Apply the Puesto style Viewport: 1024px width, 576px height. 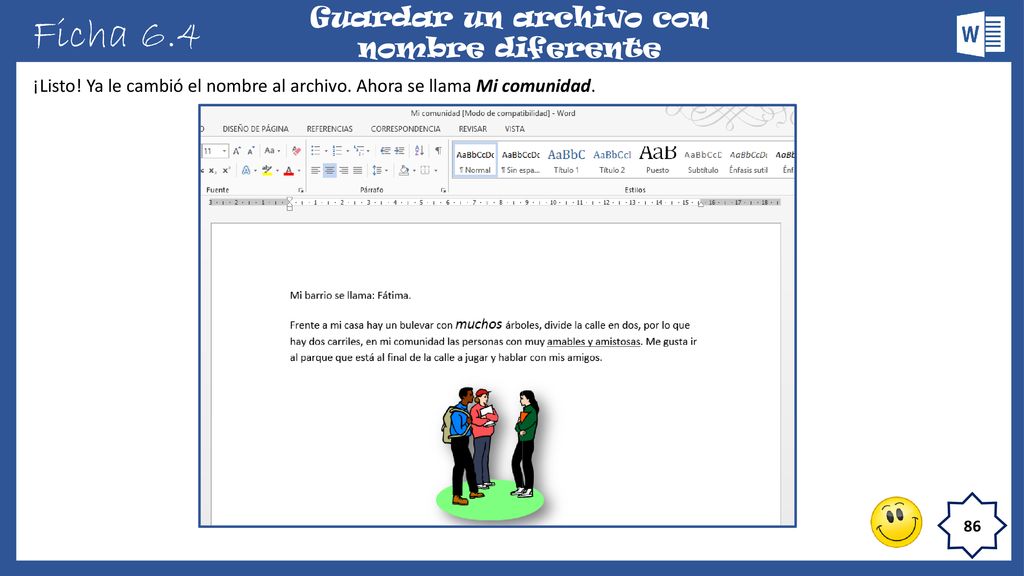click(658, 161)
